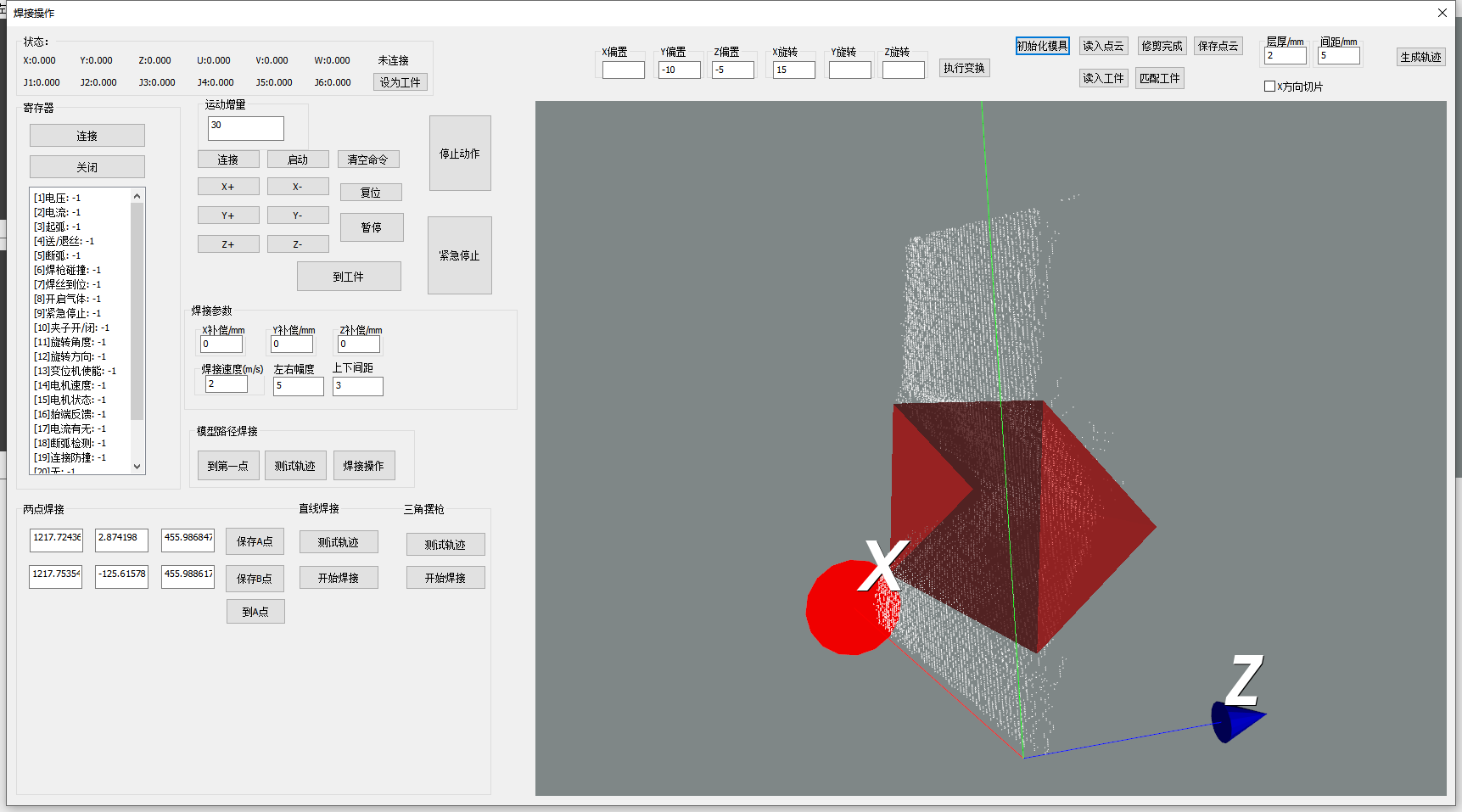Image resolution: width=1462 pixels, height=812 pixels.
Task: Save the point cloud with 保存点云
Action: click(1218, 46)
